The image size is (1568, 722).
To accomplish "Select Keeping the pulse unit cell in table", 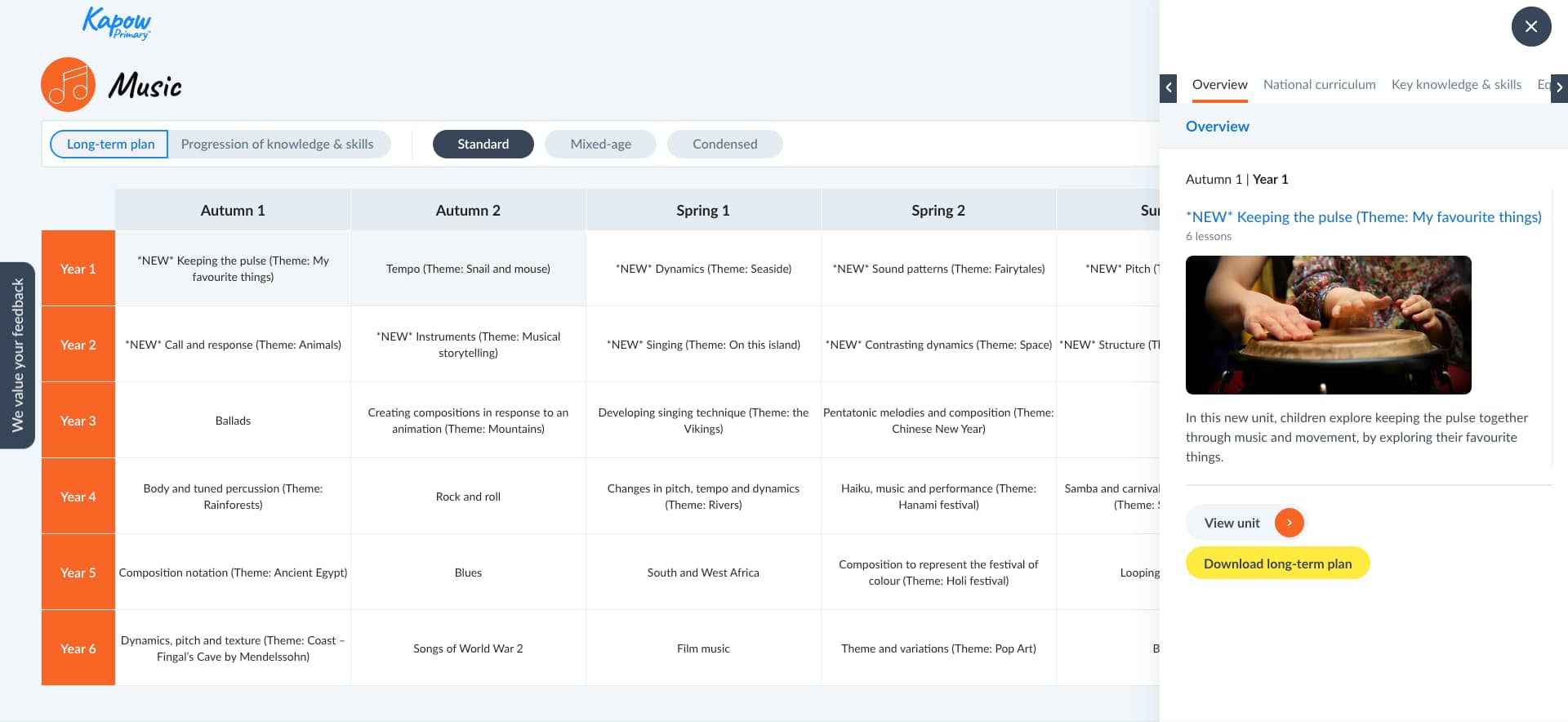I will pyautogui.click(x=233, y=269).
